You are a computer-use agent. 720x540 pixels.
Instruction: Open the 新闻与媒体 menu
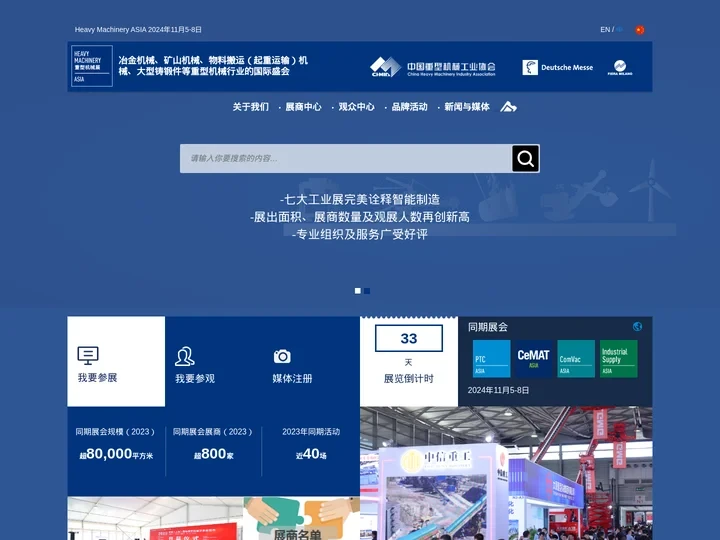point(467,107)
